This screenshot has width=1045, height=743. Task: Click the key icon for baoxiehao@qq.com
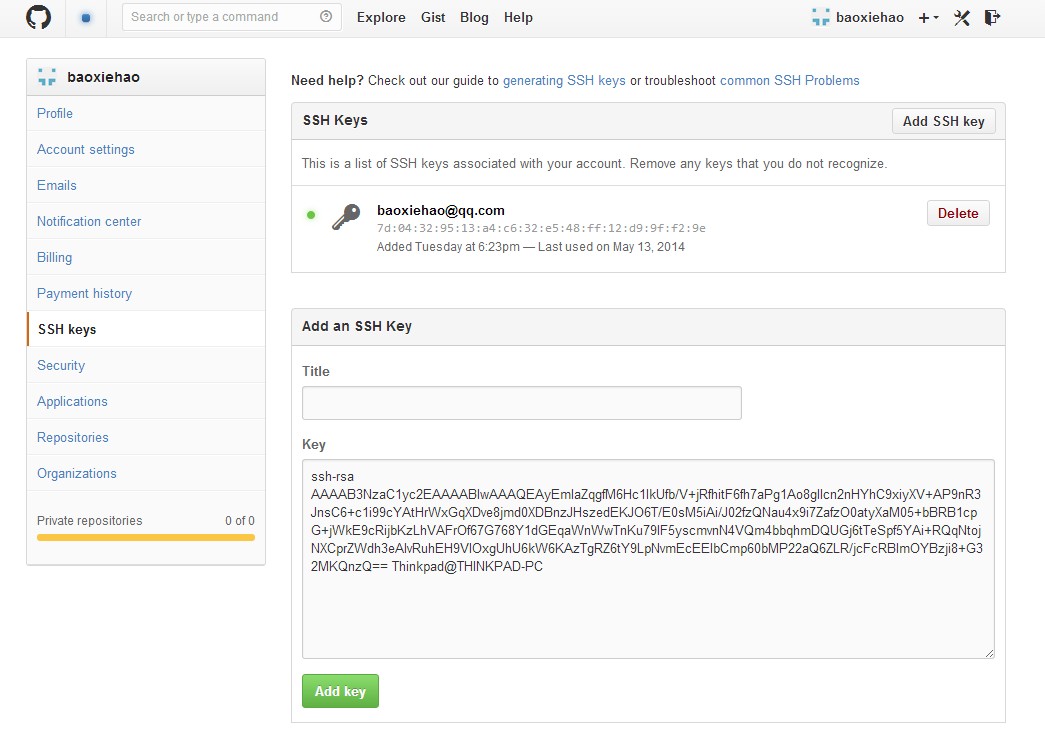click(x=346, y=217)
